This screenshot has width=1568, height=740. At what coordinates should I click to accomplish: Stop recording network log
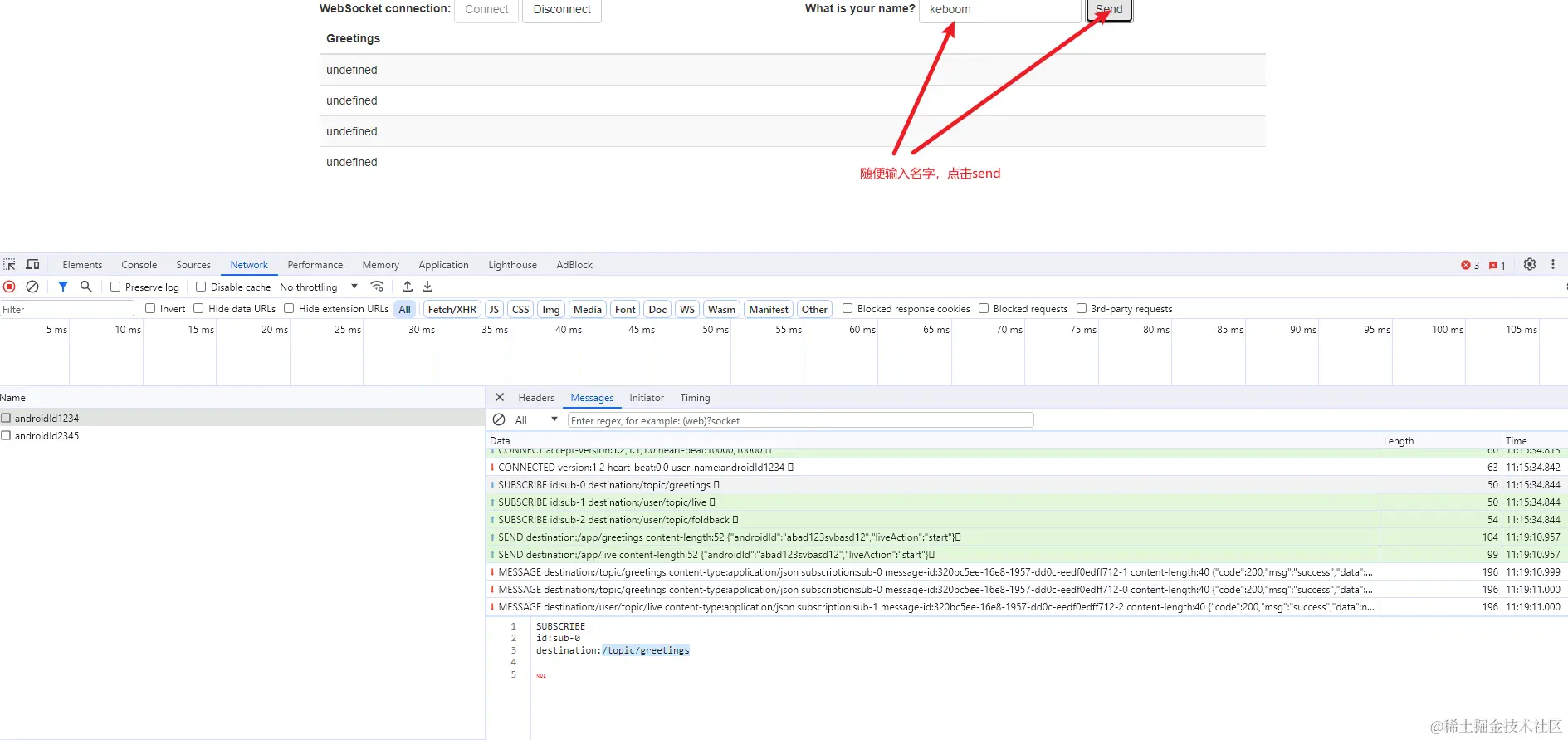(x=10, y=287)
